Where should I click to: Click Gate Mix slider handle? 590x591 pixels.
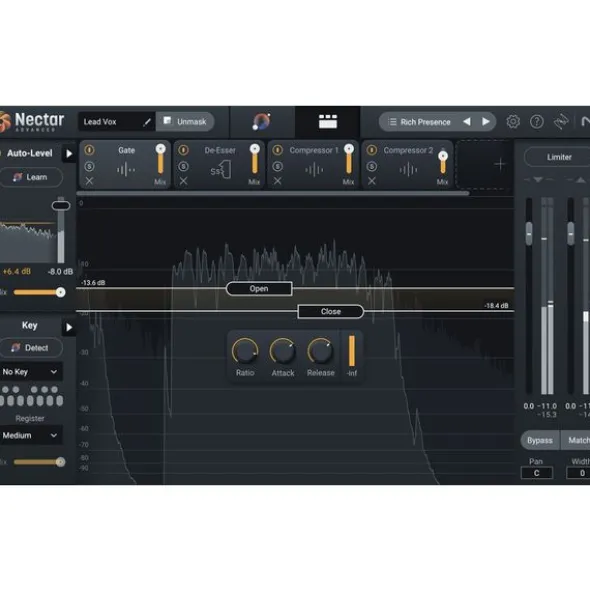click(x=161, y=149)
